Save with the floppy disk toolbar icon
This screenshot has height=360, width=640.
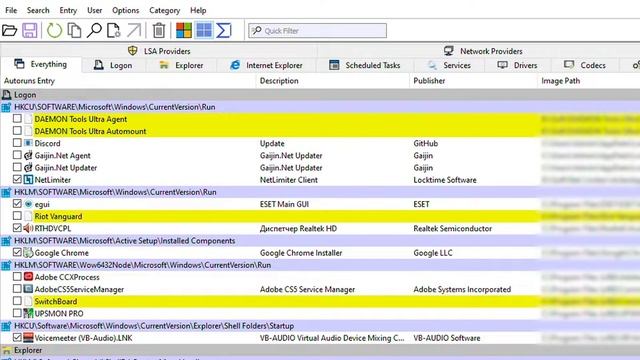pyautogui.click(x=30, y=31)
